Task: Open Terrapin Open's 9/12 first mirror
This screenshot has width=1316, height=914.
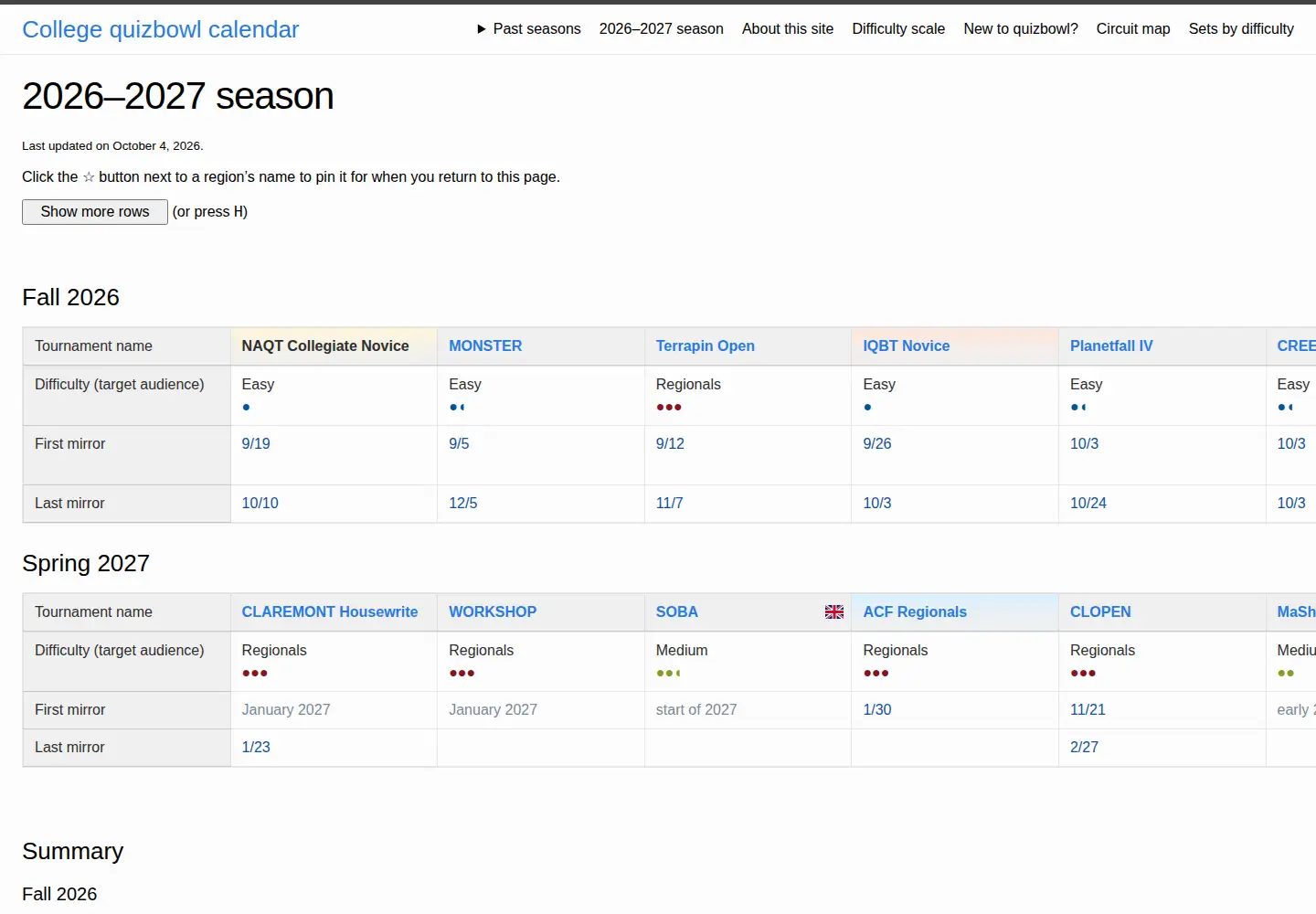Action: pyautogui.click(x=670, y=444)
